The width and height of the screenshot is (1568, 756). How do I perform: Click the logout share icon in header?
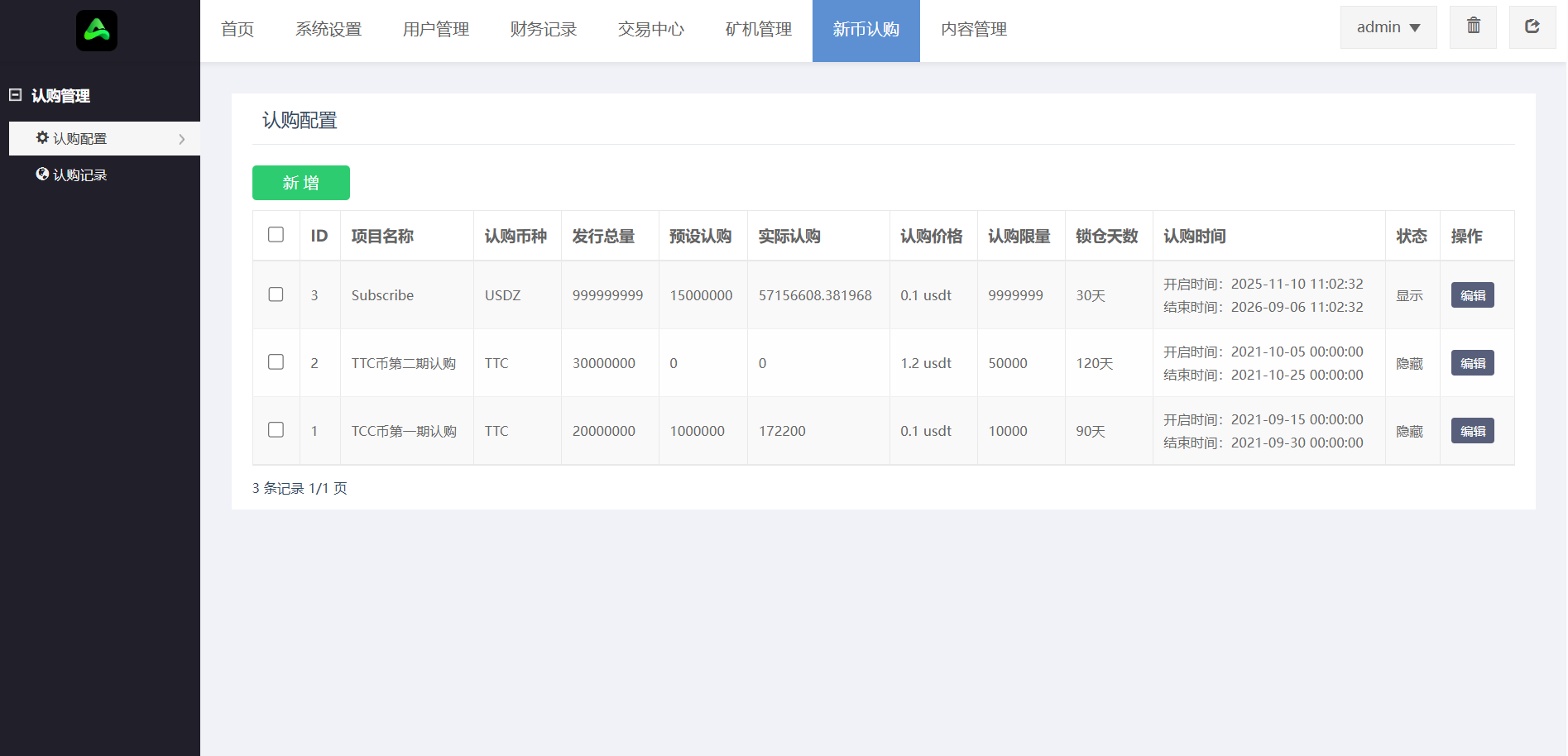tap(1532, 26)
